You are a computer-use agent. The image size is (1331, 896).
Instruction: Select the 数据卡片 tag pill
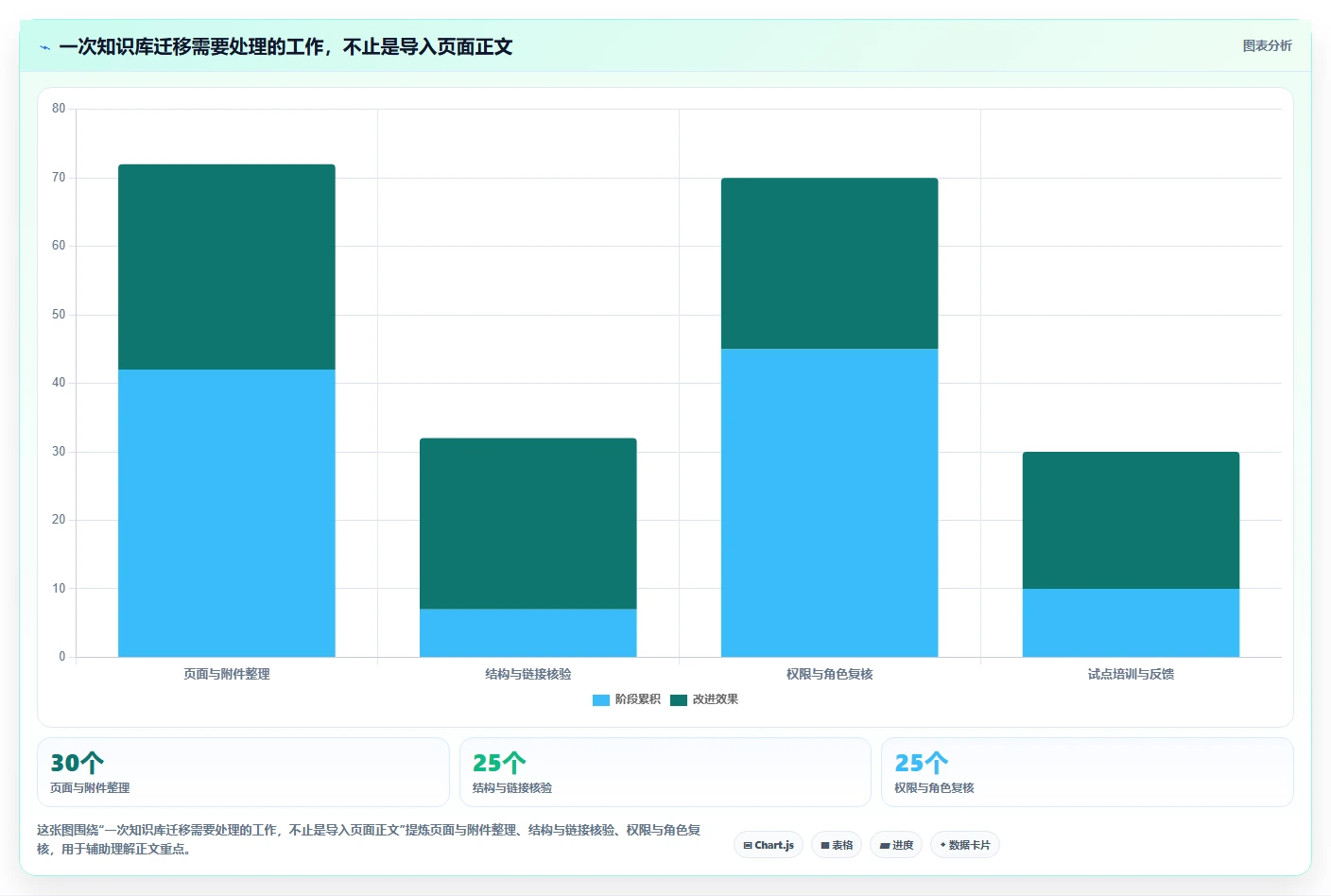[965, 845]
